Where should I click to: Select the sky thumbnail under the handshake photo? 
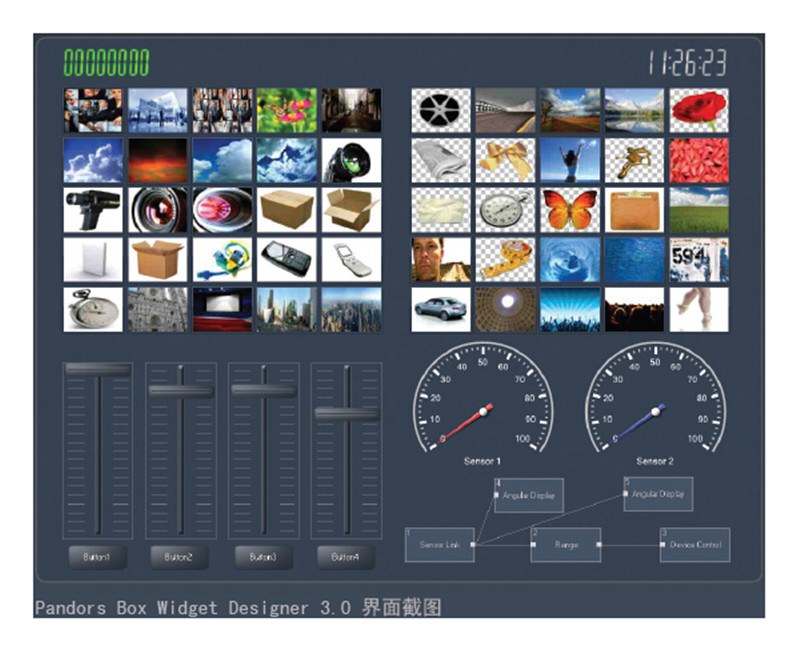coord(93,160)
